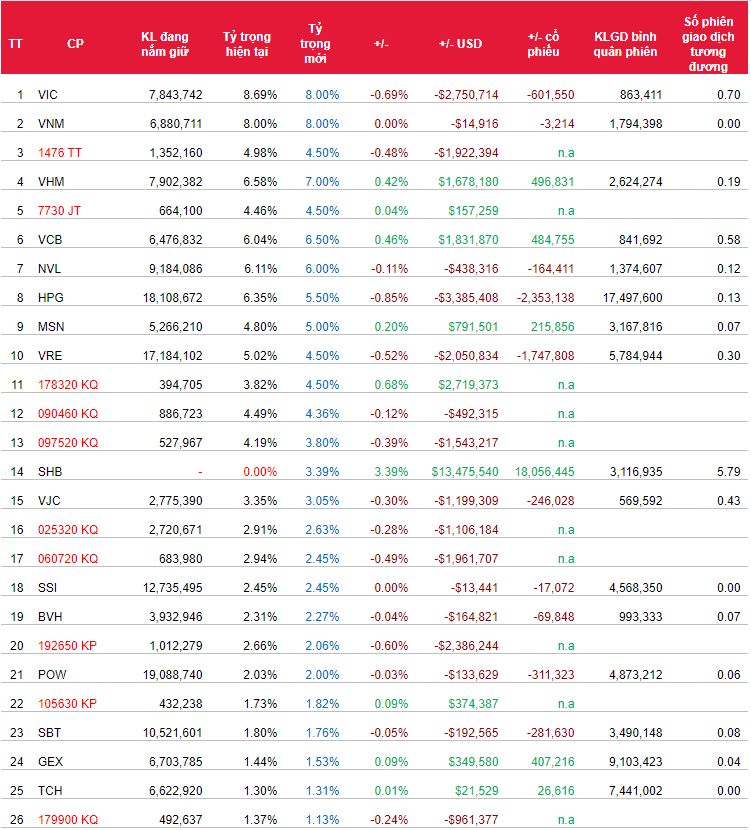The height and width of the screenshot is (830, 751).
Task: Select the TCH ticker cell
Action: (x=50, y=791)
